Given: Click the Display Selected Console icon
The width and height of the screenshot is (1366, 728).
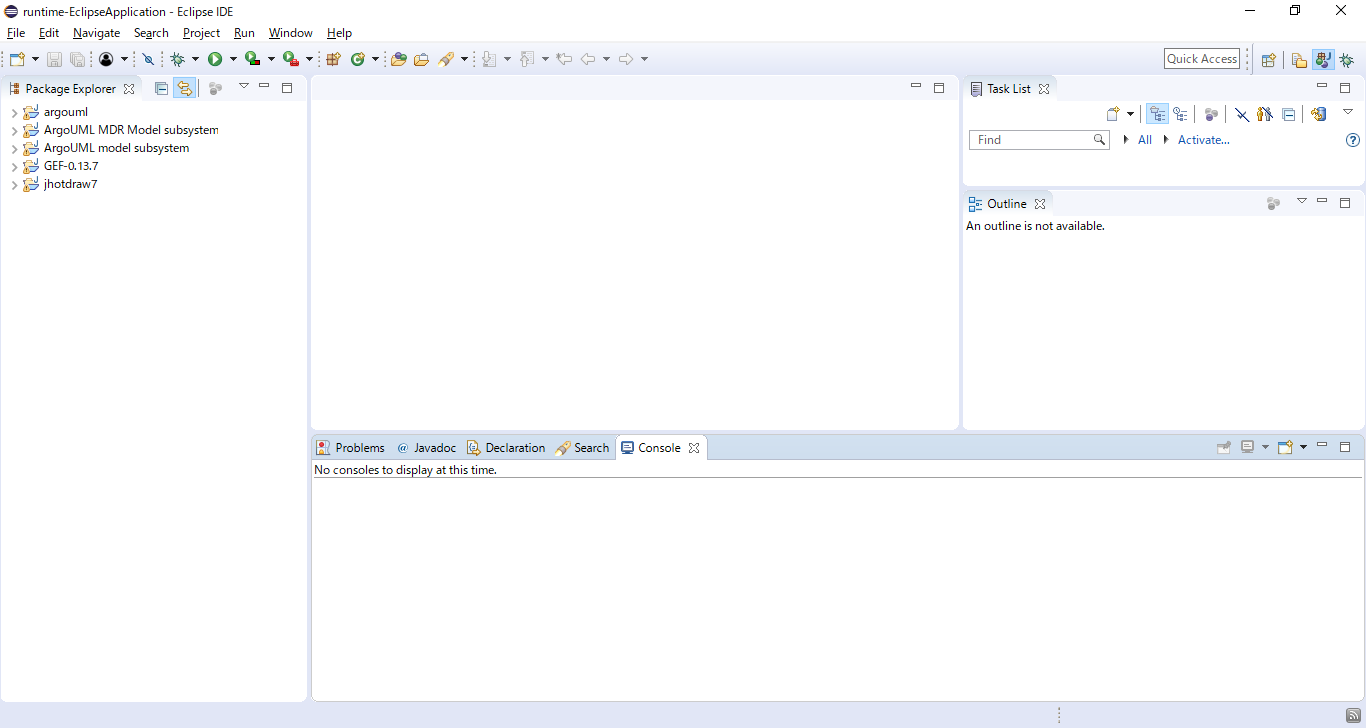Looking at the screenshot, I should coord(1248,447).
